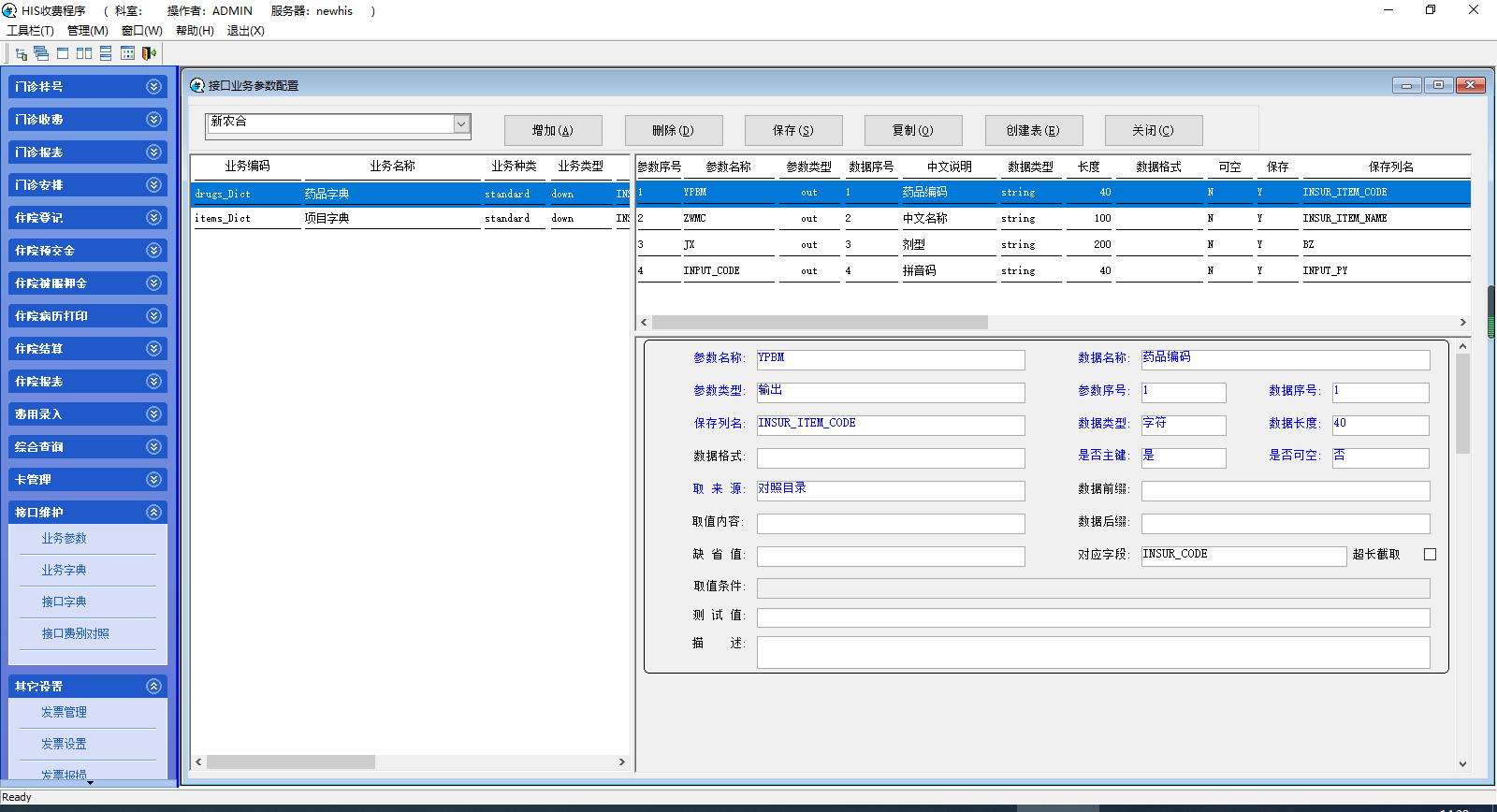Viewport: 1497px width, 812px height.
Task: Open the 发票管理 sidebar link
Action: click(x=64, y=712)
